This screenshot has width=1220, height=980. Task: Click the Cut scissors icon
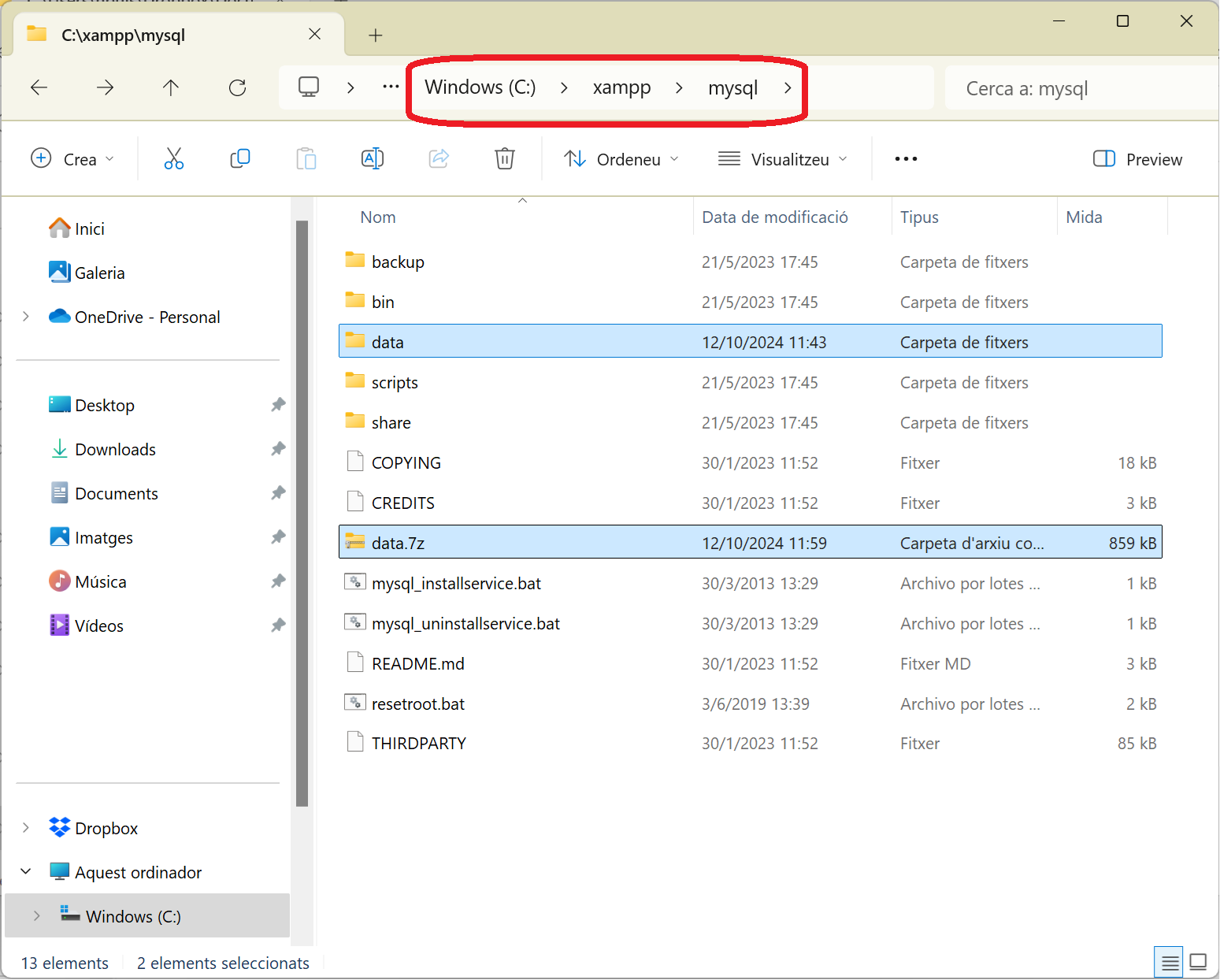(x=174, y=159)
